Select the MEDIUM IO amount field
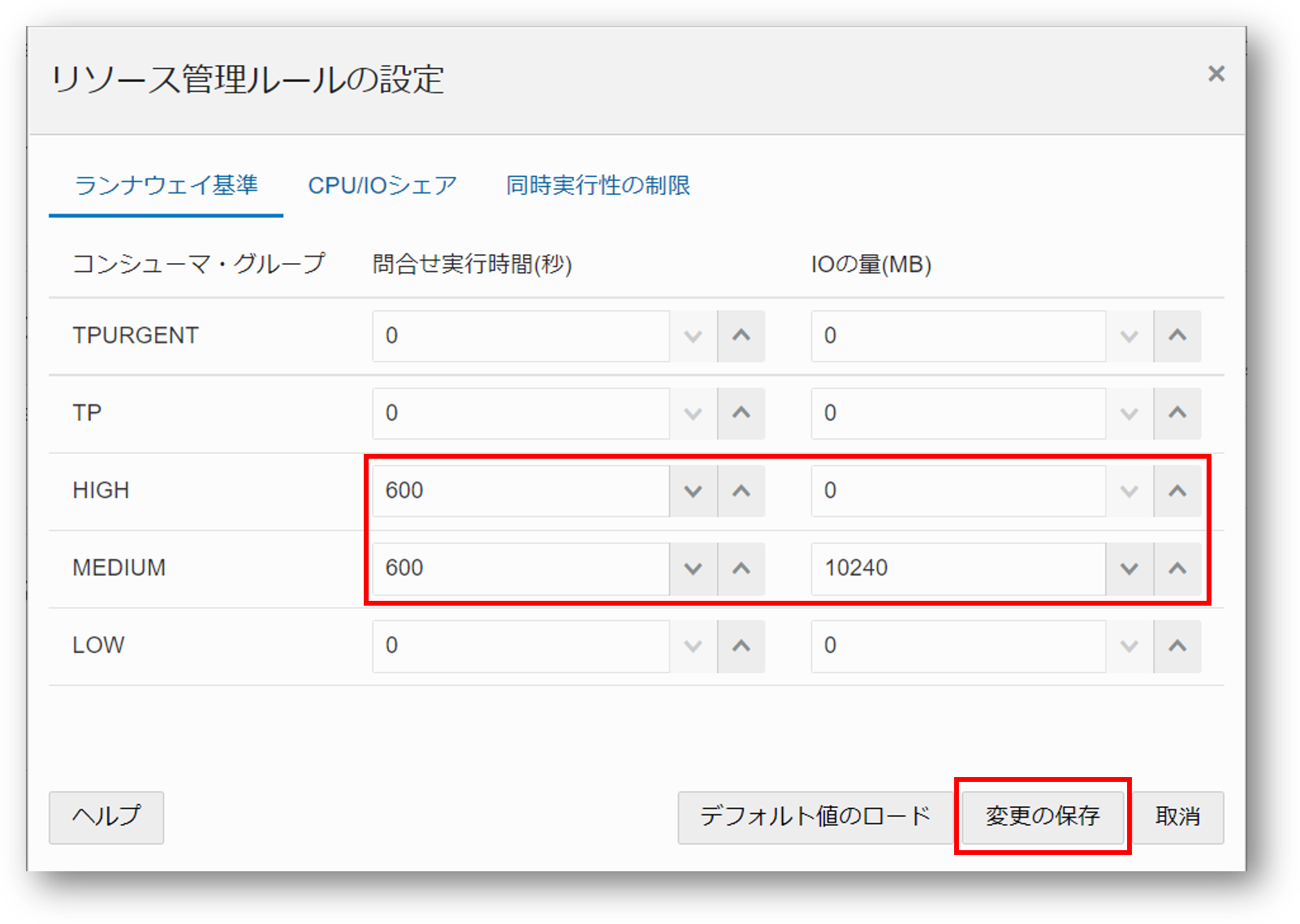The height and width of the screenshot is (924, 1300). pos(958,568)
